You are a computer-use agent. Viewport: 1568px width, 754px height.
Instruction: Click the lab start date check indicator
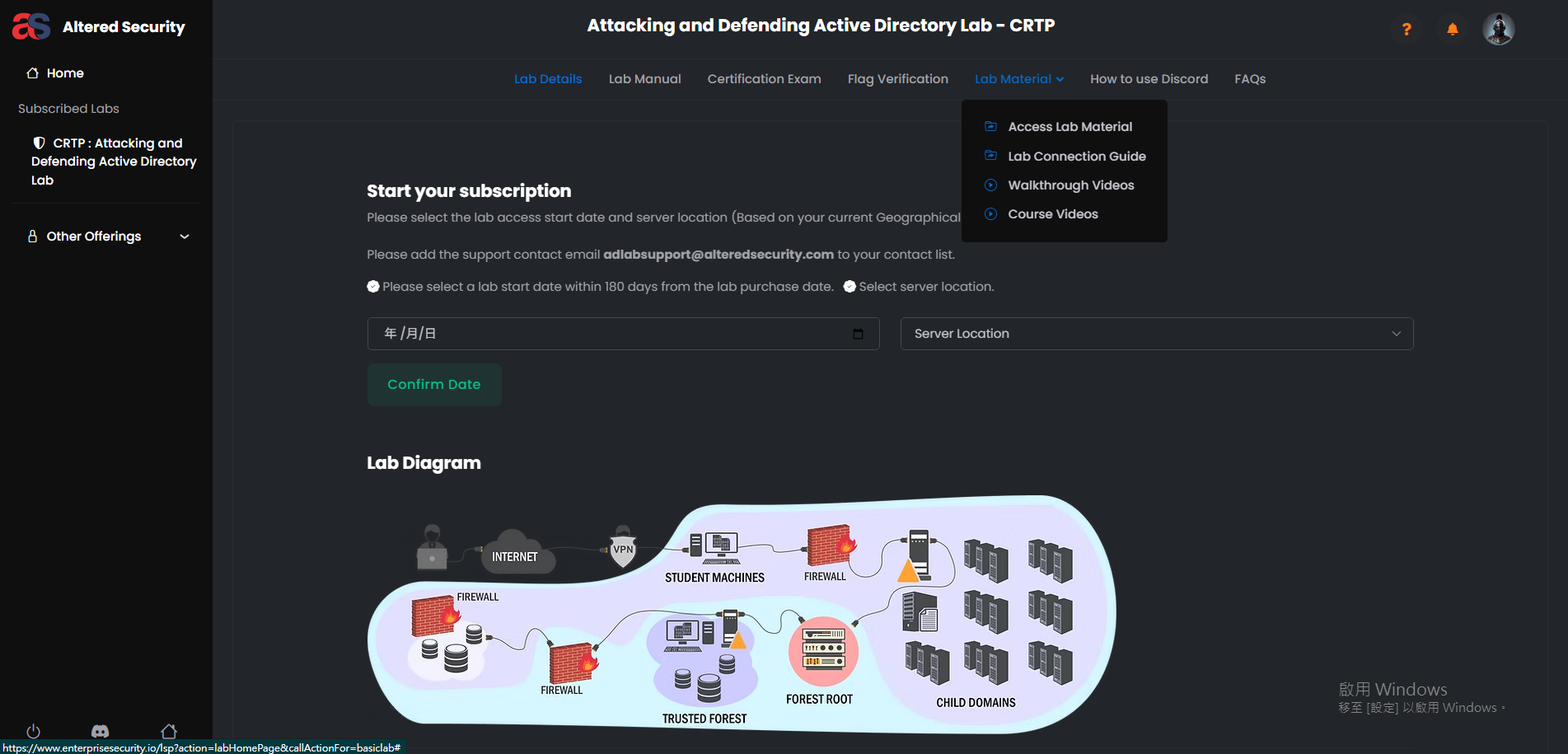coord(373,287)
